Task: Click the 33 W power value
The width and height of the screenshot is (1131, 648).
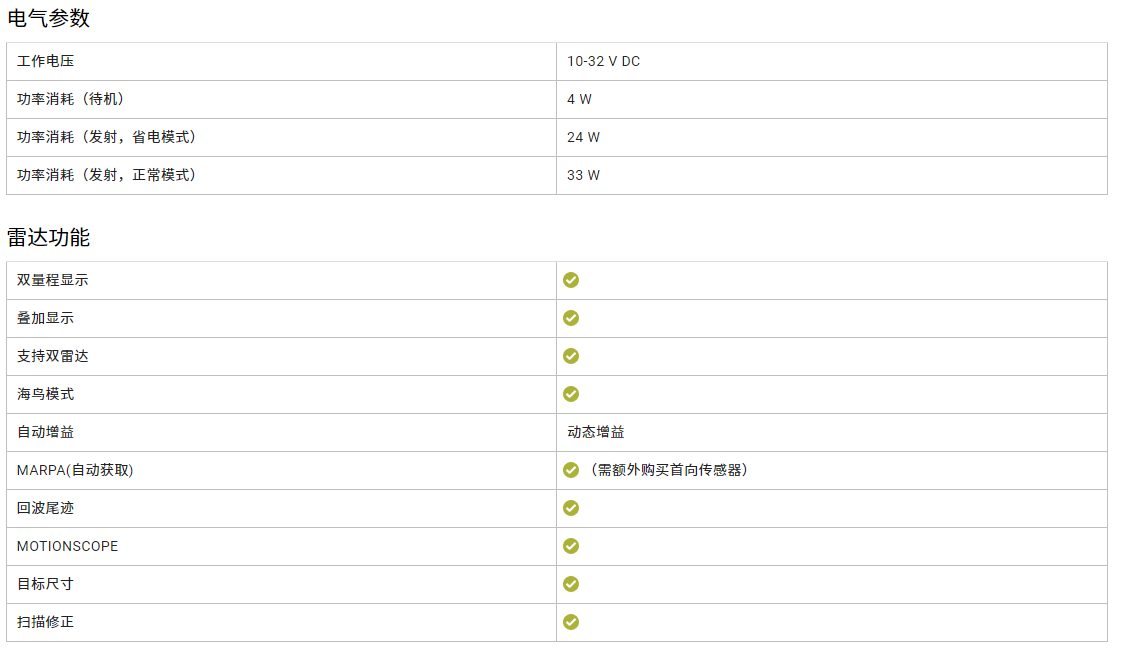Action: point(583,175)
